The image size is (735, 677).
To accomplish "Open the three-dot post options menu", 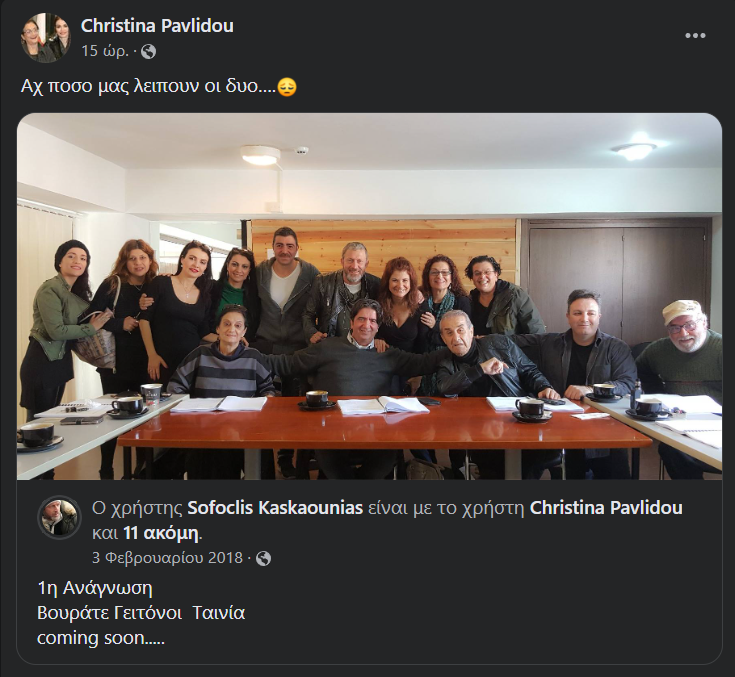I will pos(695,36).
